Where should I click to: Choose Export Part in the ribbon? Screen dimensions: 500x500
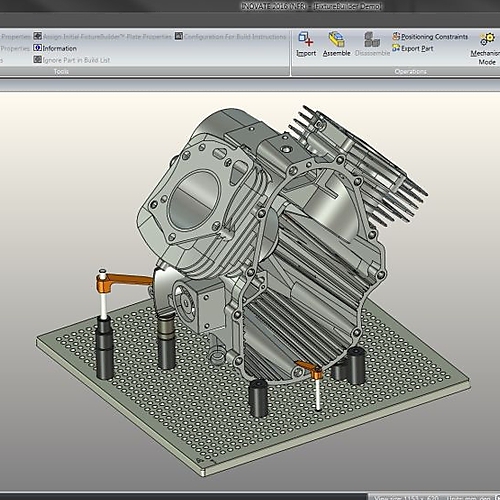pyautogui.click(x=413, y=49)
